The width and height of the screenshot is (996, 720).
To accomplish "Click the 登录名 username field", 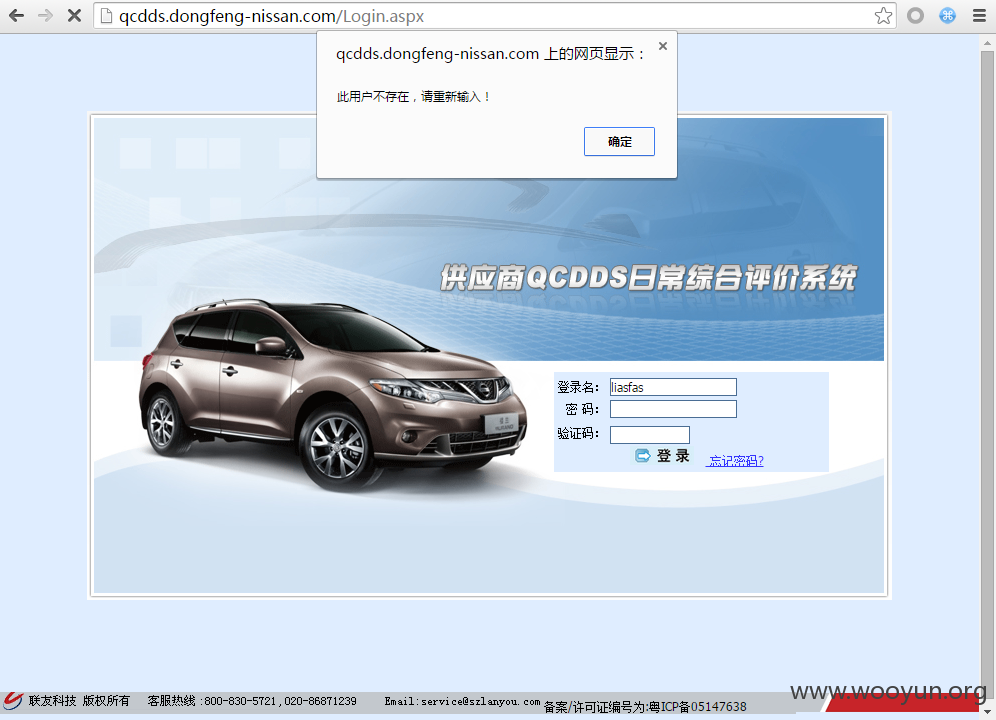I will 673,387.
